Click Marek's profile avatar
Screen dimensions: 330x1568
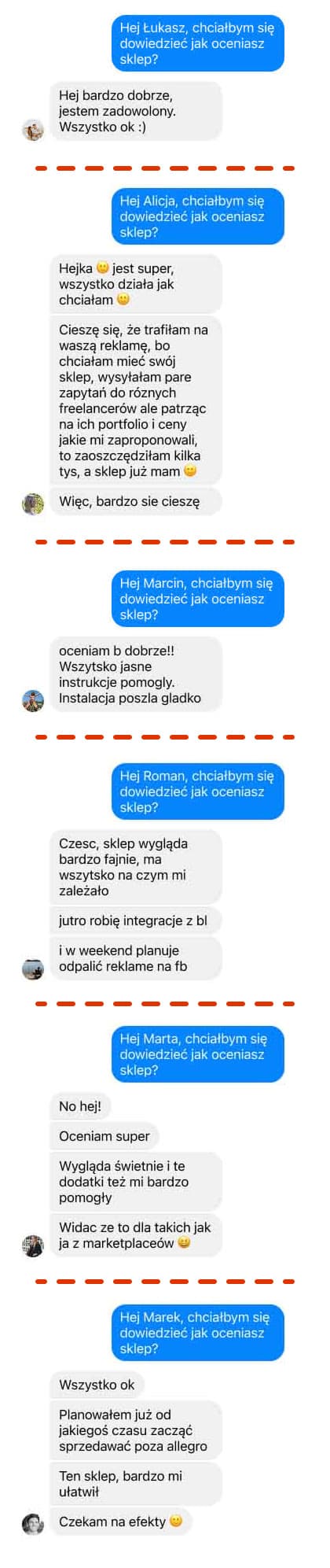pos(33,1524)
